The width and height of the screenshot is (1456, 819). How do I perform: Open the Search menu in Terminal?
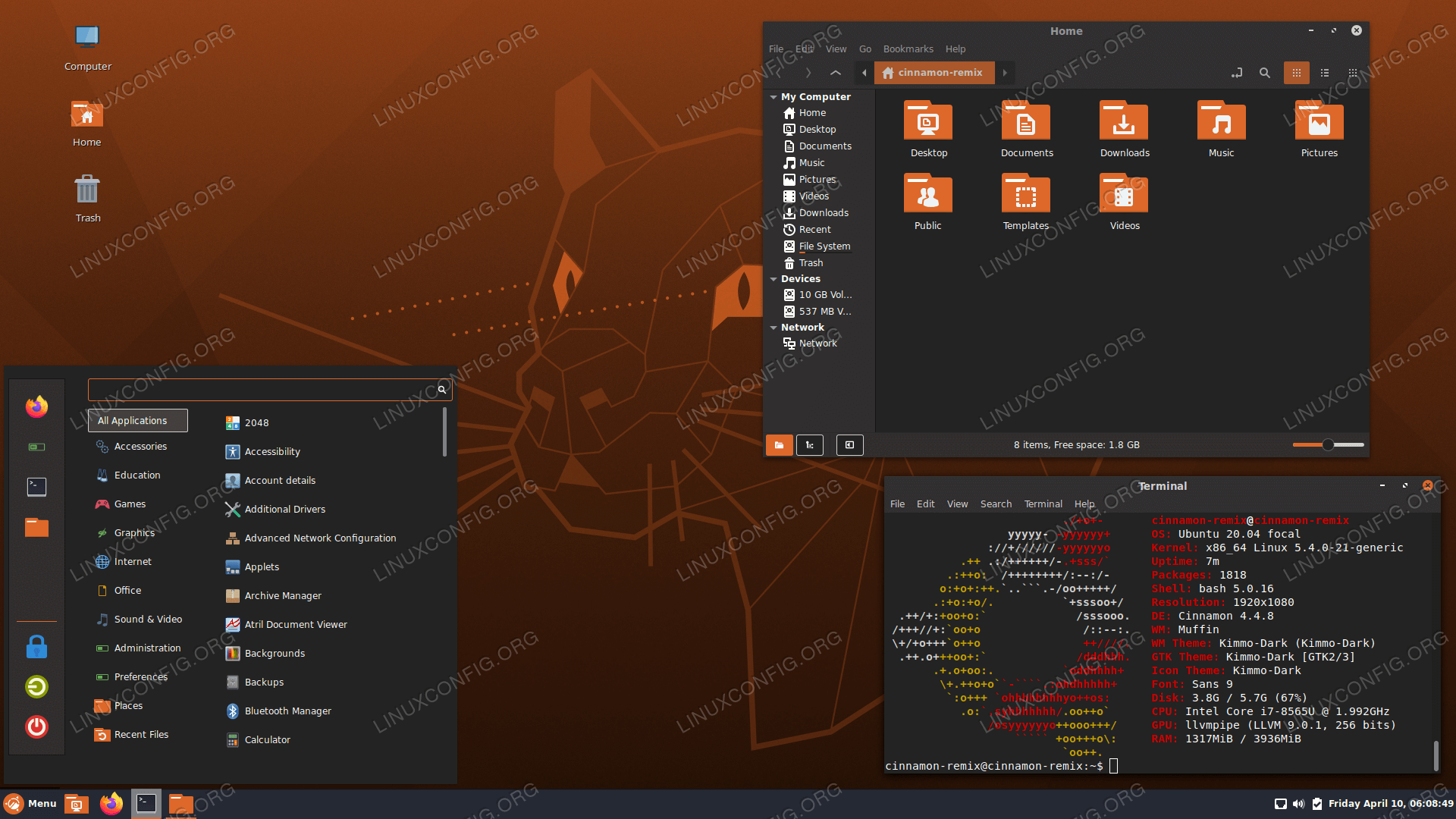click(x=996, y=504)
